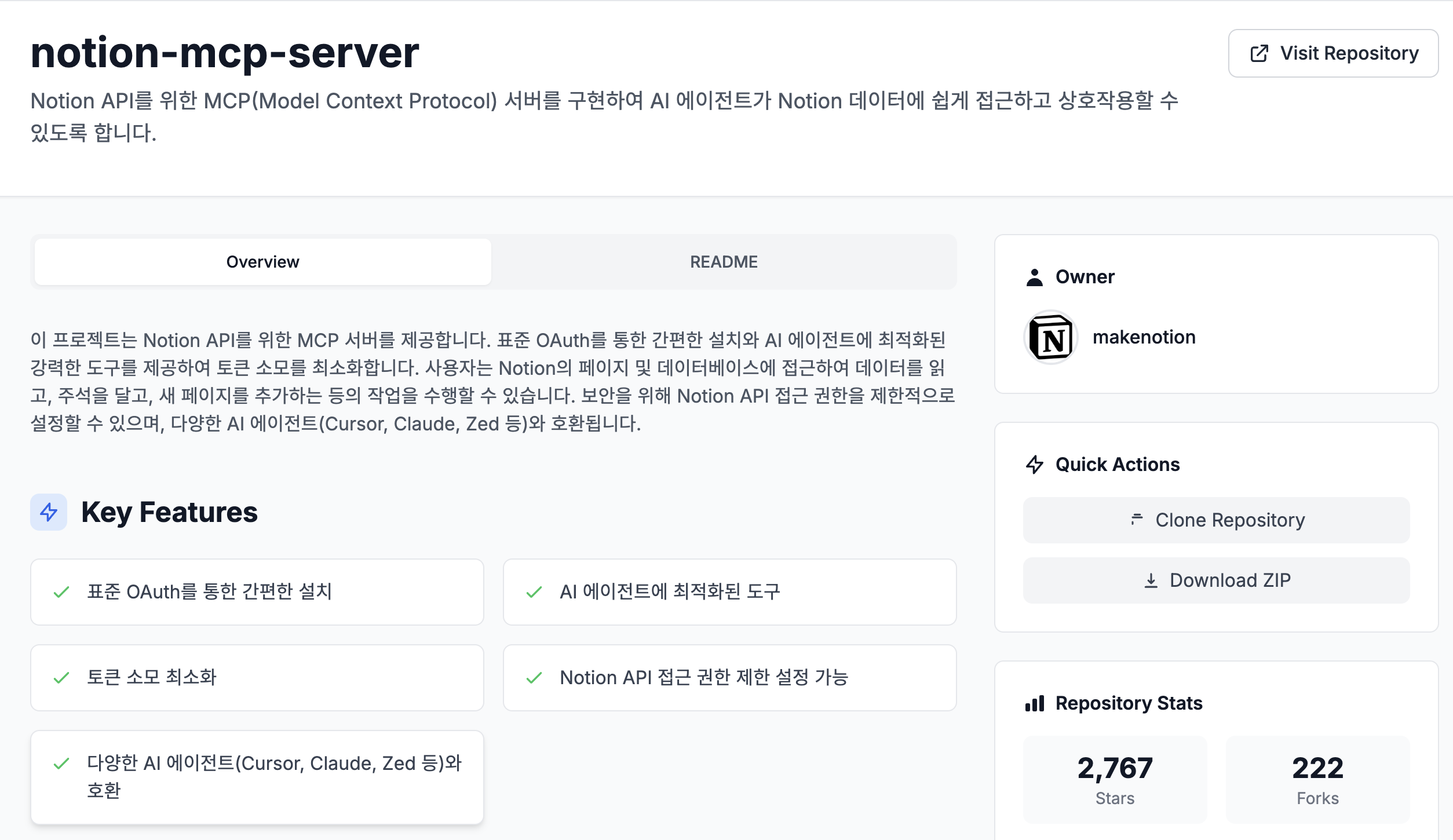Screen dimensions: 1453x840
Task: Click the Key Features heading
Action: click(169, 512)
